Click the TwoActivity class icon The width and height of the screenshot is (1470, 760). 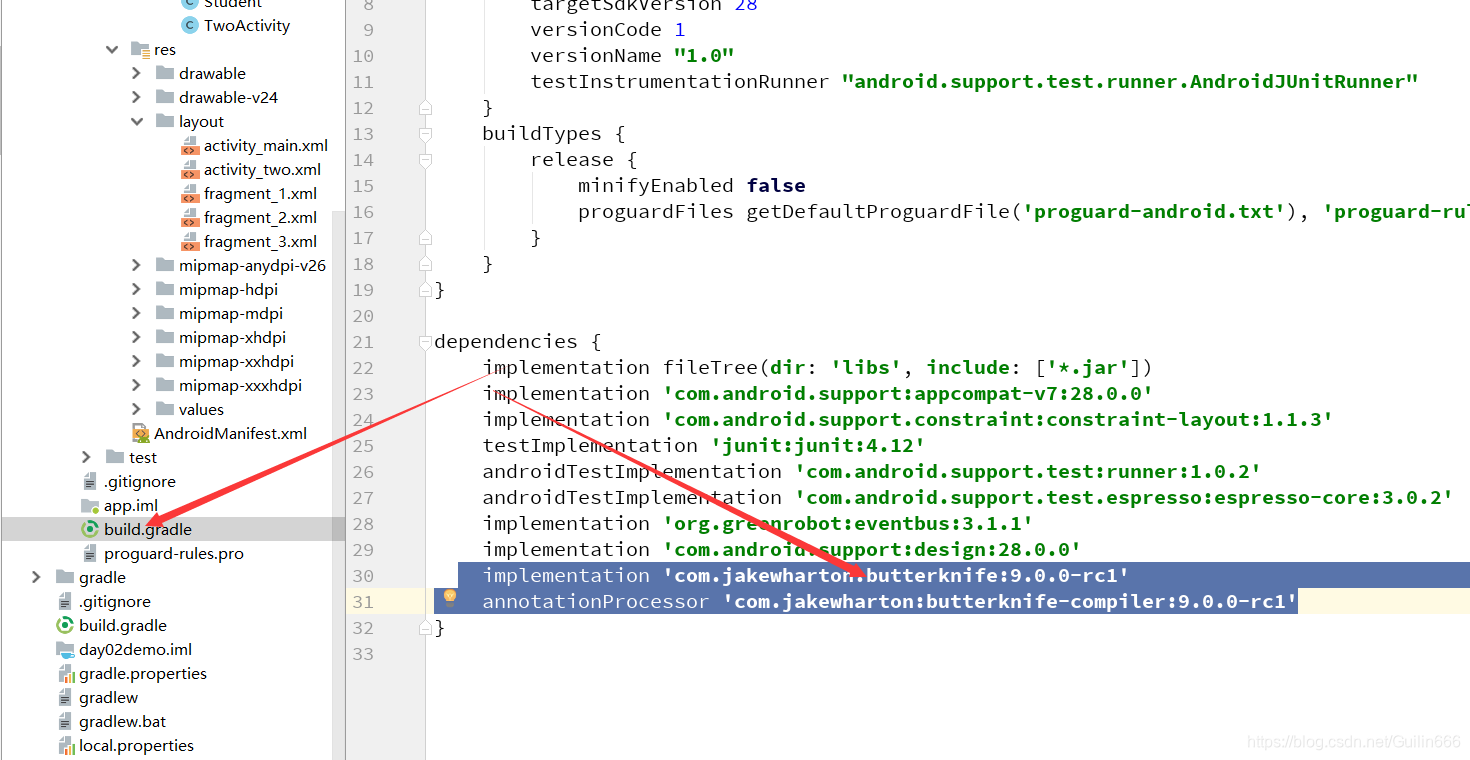(189, 26)
